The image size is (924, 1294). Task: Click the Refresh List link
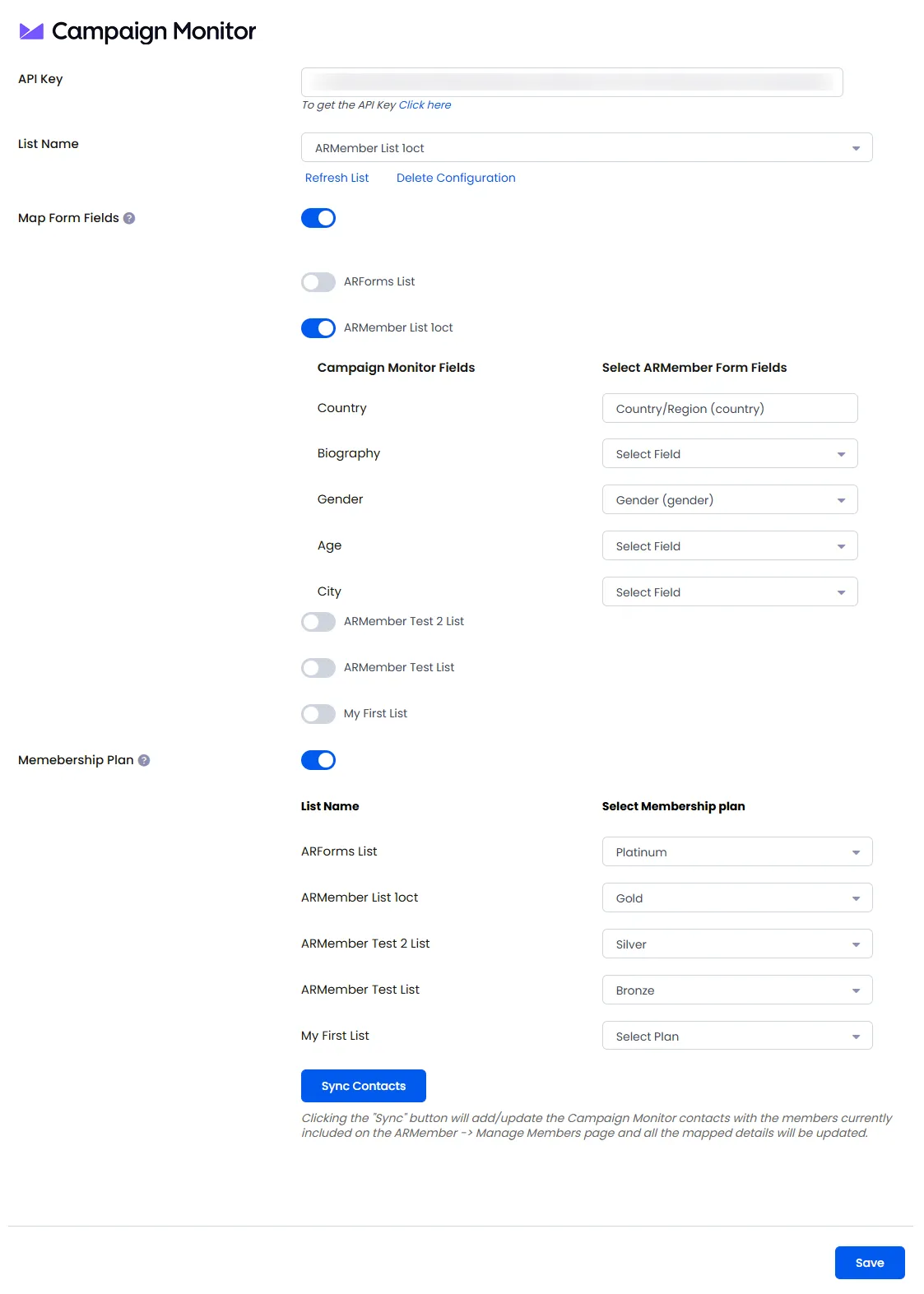(337, 178)
